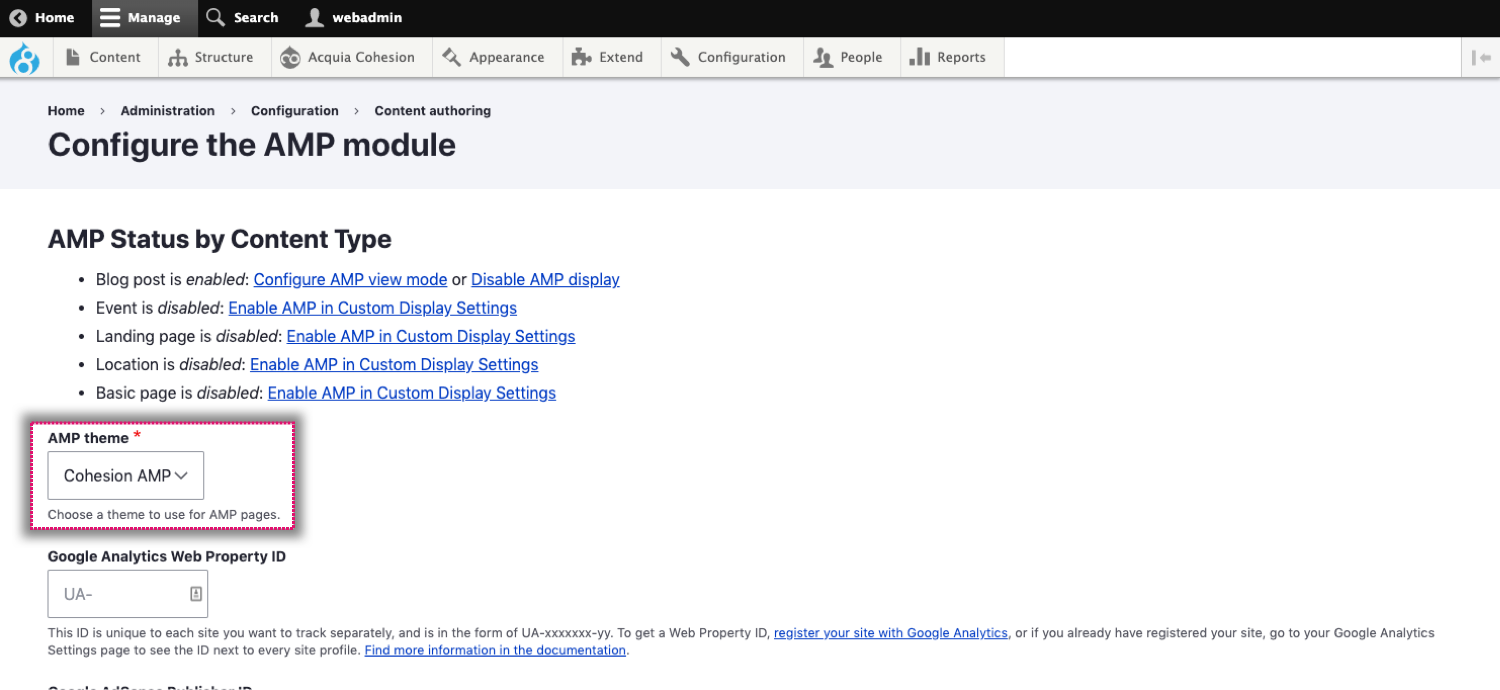This screenshot has width=1500, height=690.
Task: Open Configure AMP view mode link
Action: [350, 280]
